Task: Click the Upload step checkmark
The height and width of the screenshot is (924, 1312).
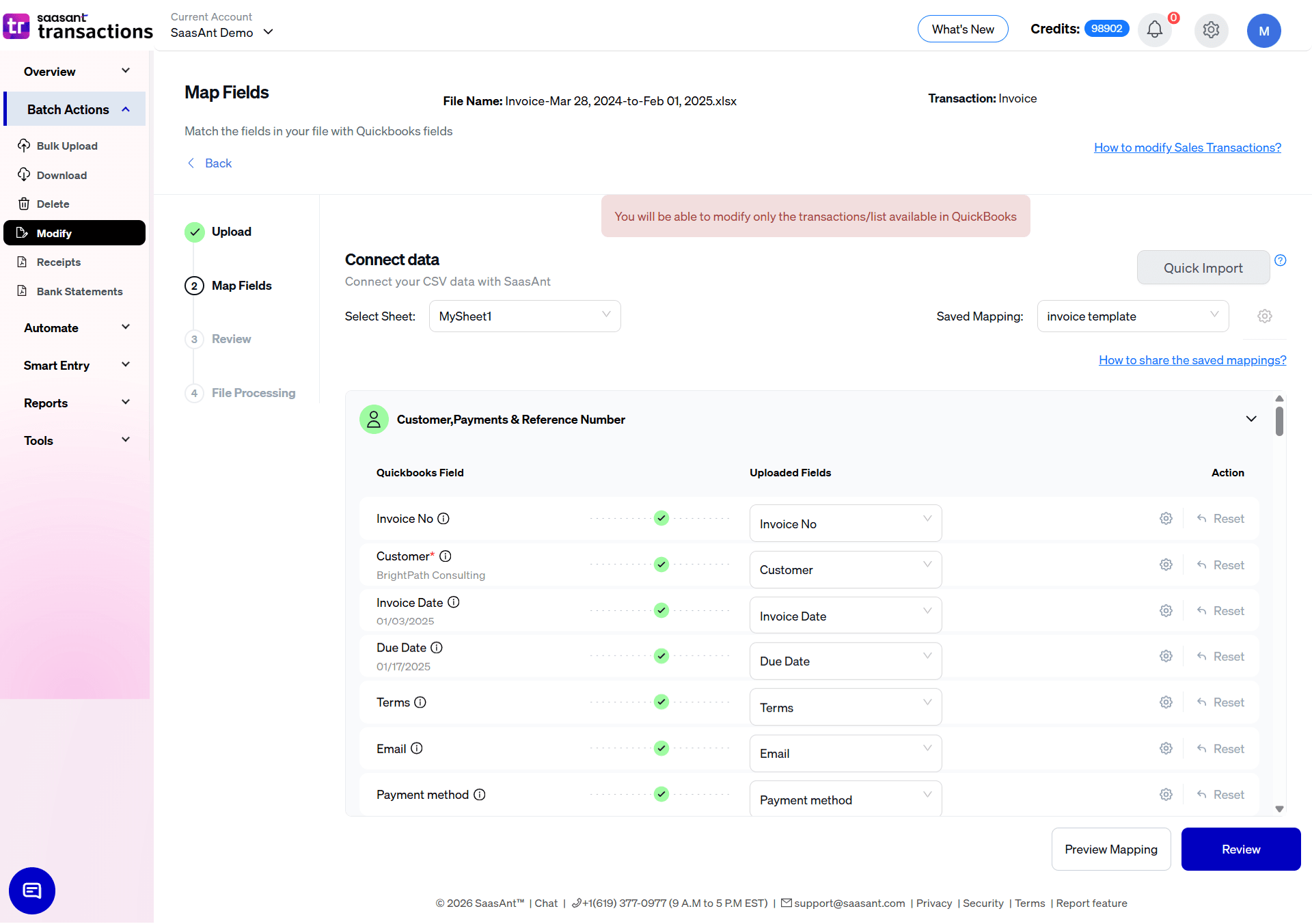Action: [x=195, y=232]
